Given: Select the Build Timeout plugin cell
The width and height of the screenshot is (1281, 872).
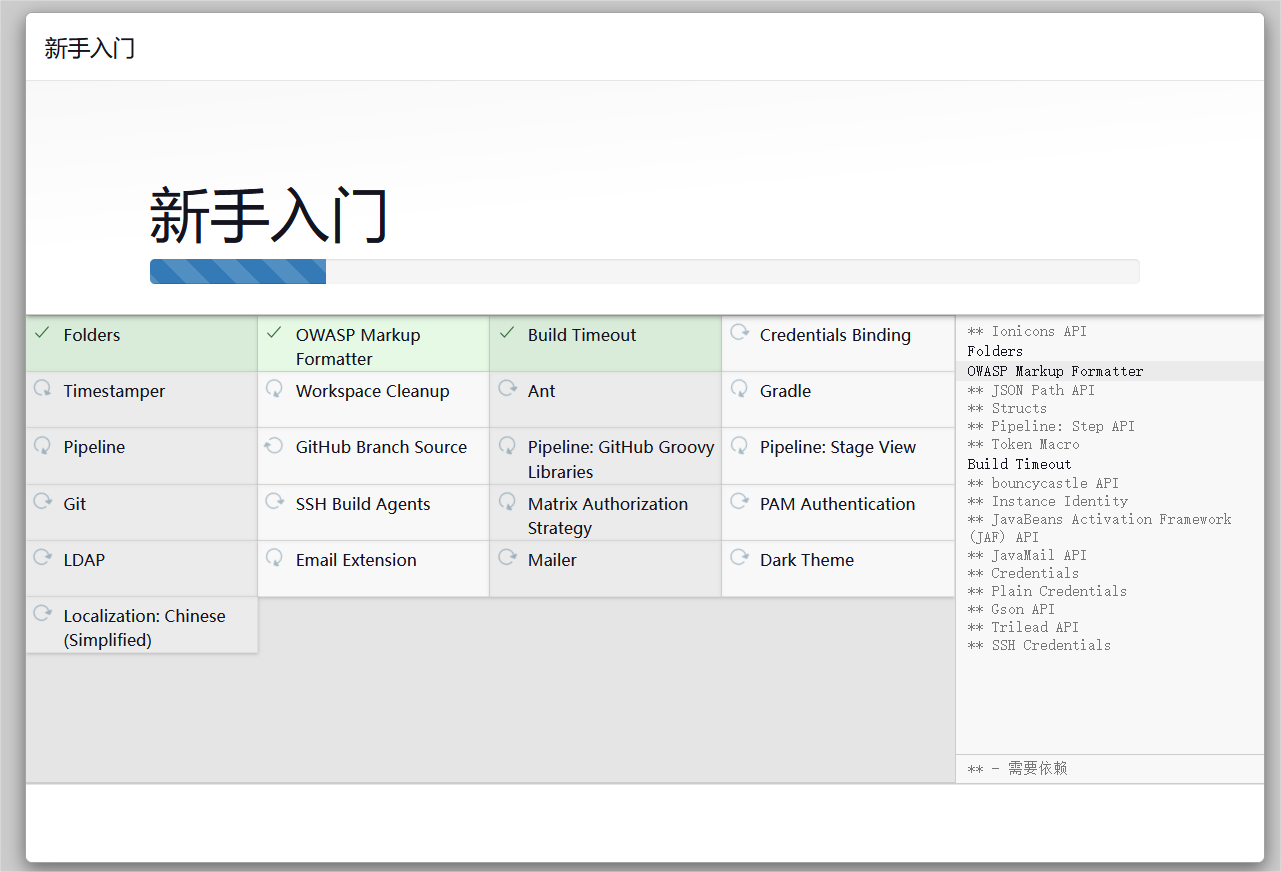Looking at the screenshot, I should pyautogui.click(x=606, y=344).
